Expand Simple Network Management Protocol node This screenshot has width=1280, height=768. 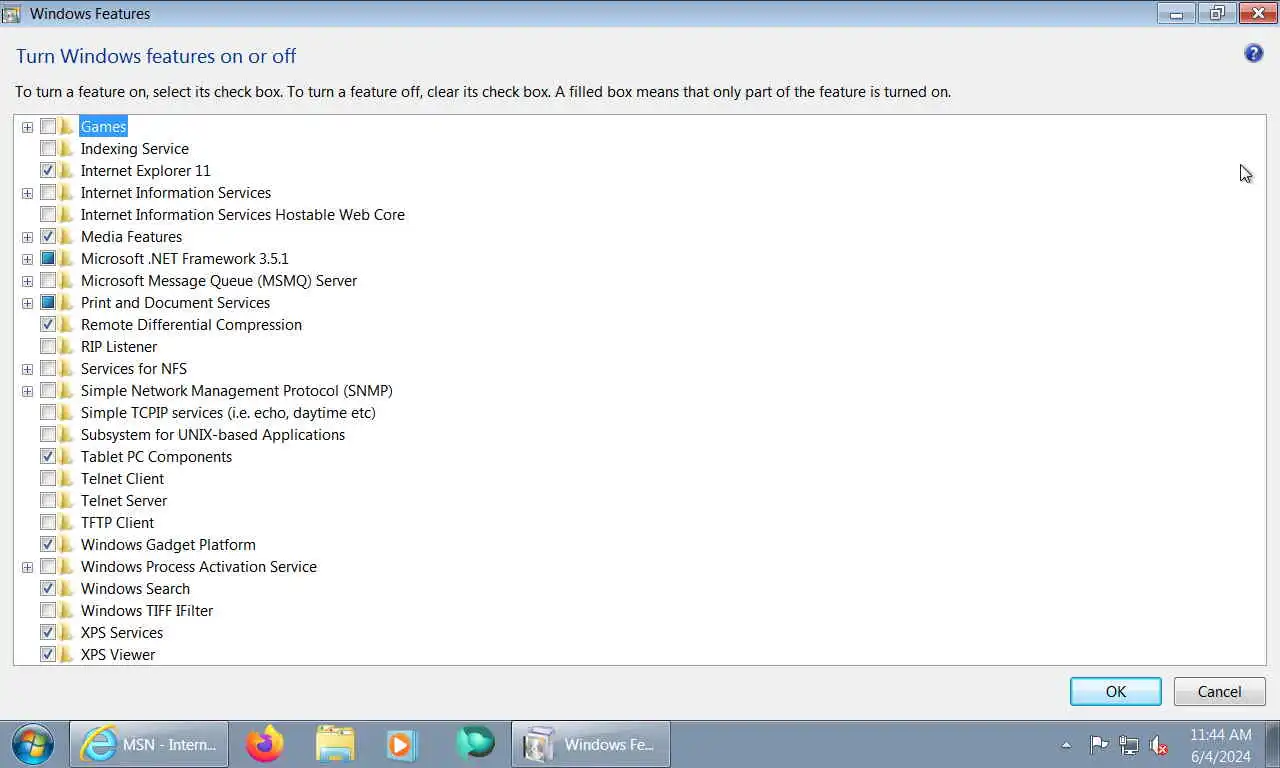(x=27, y=391)
